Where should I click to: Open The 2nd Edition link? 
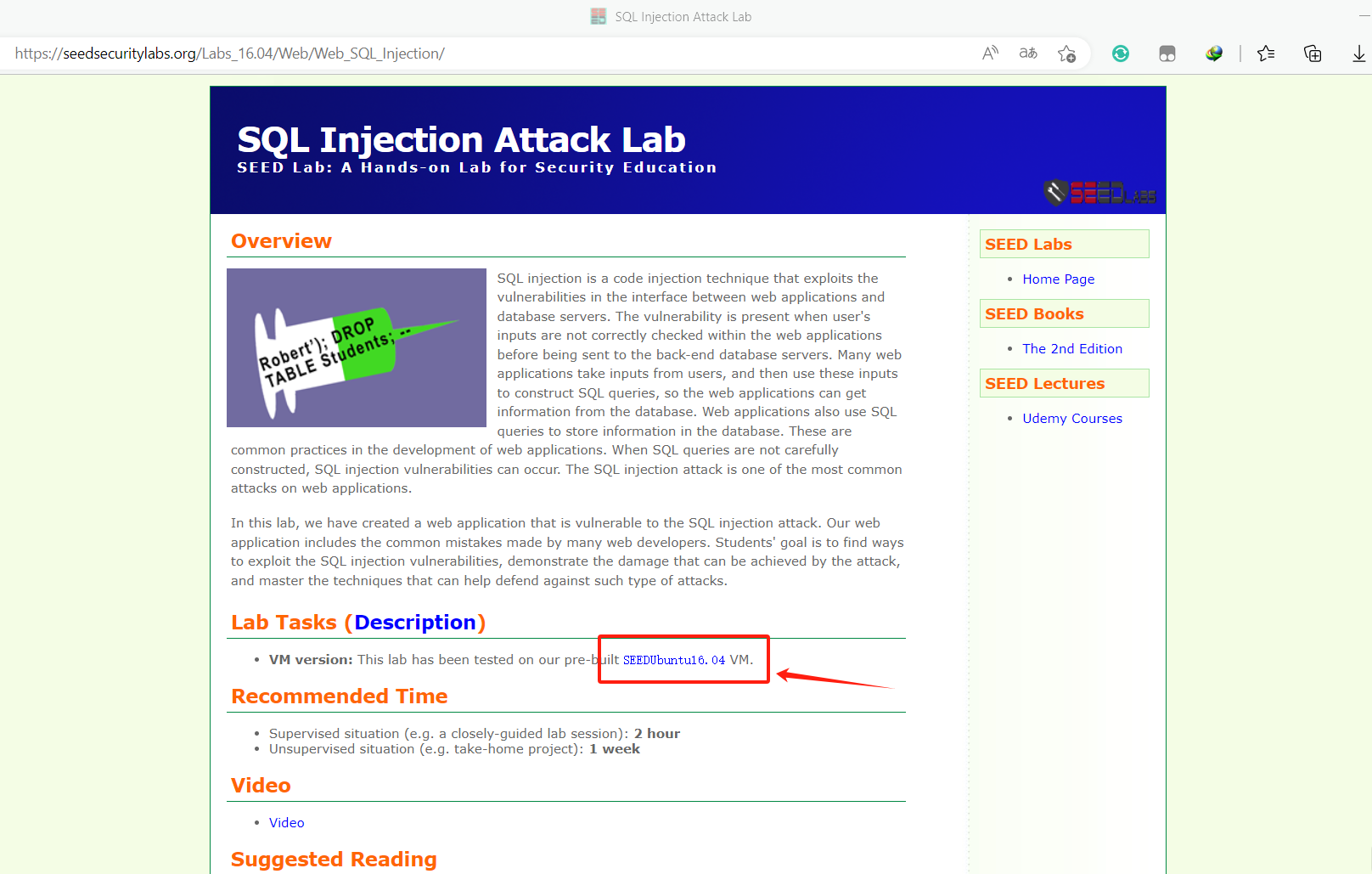click(1072, 348)
